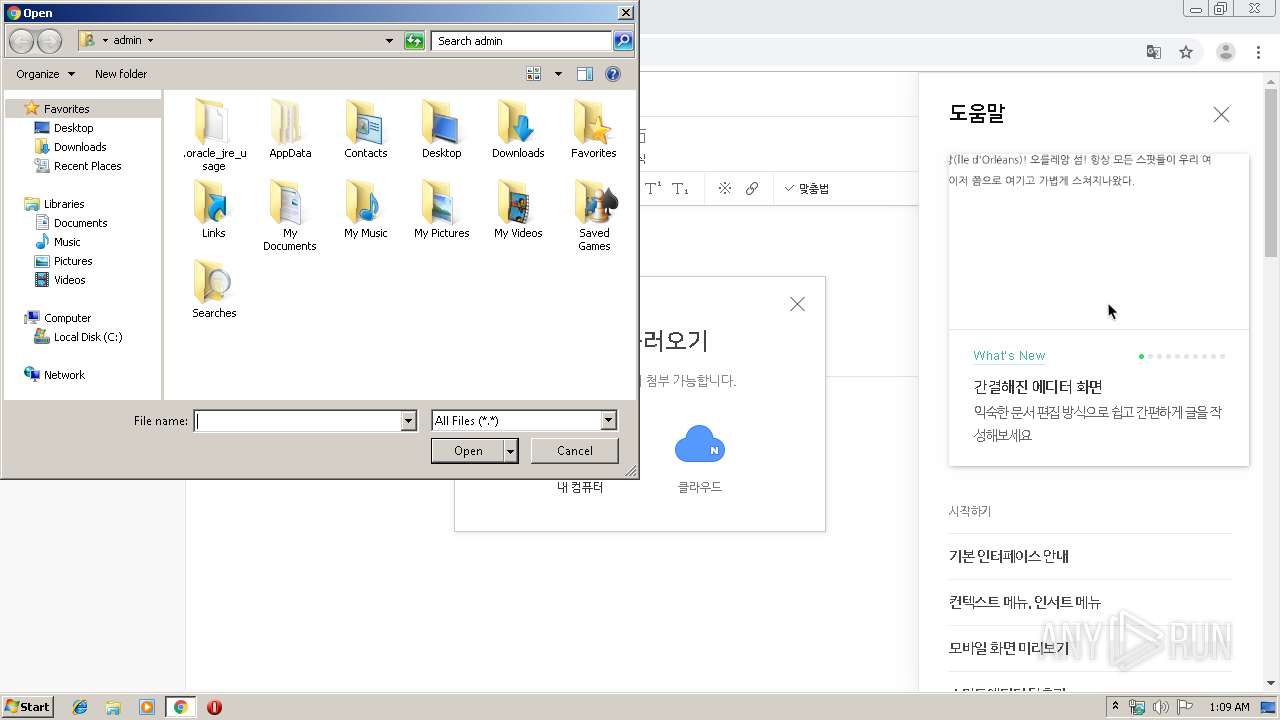This screenshot has width=1280, height=720.
Task: Select the Links folder
Action: 214,210
